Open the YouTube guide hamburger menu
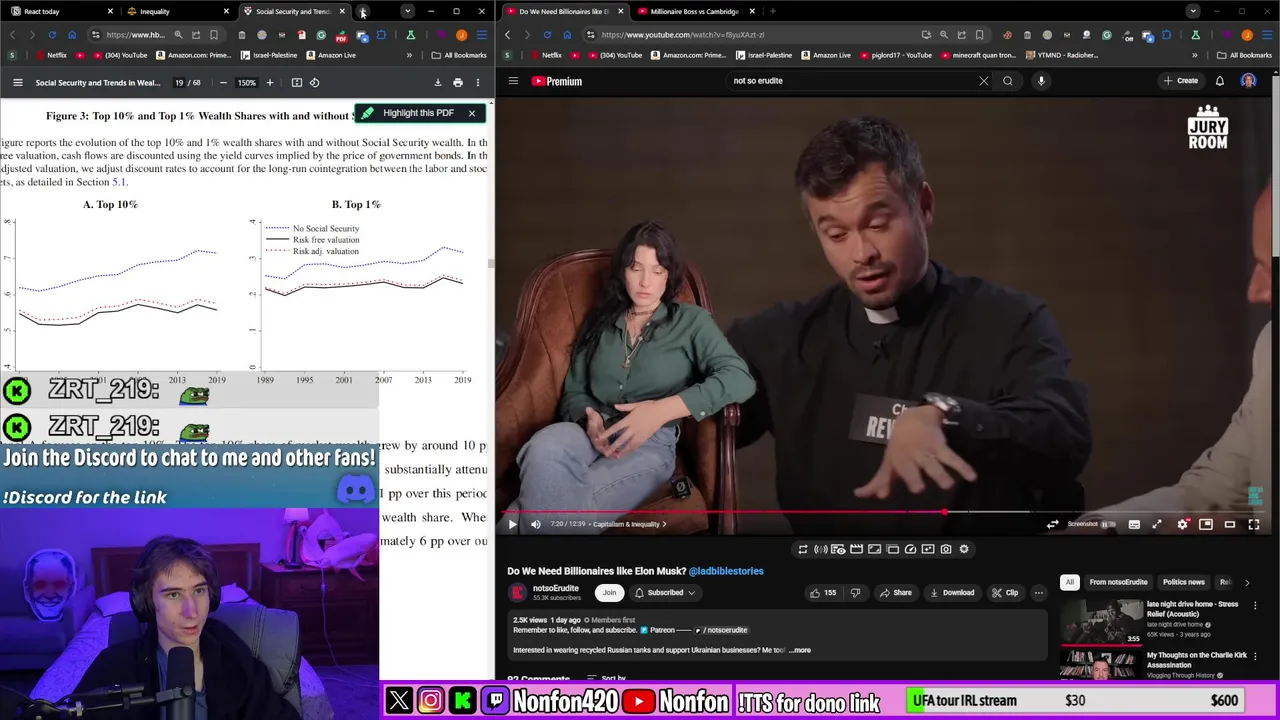Image resolution: width=1280 pixels, height=720 pixels. 513,81
